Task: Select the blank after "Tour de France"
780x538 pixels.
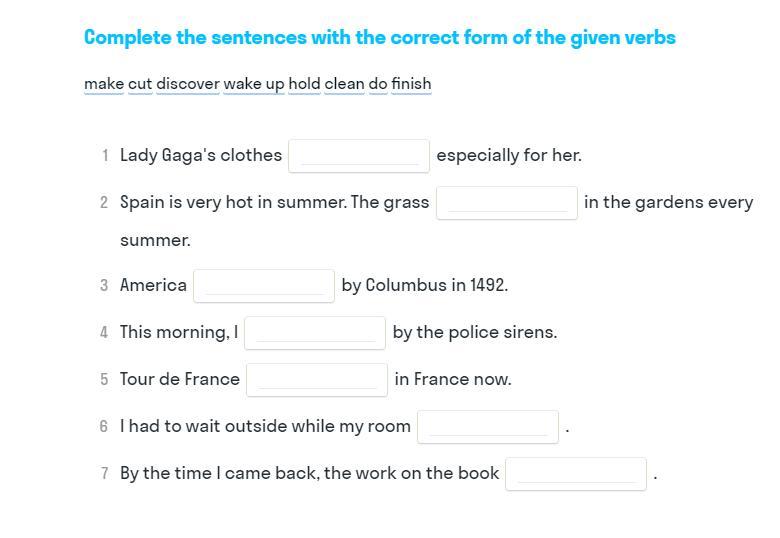Action: click(x=317, y=380)
